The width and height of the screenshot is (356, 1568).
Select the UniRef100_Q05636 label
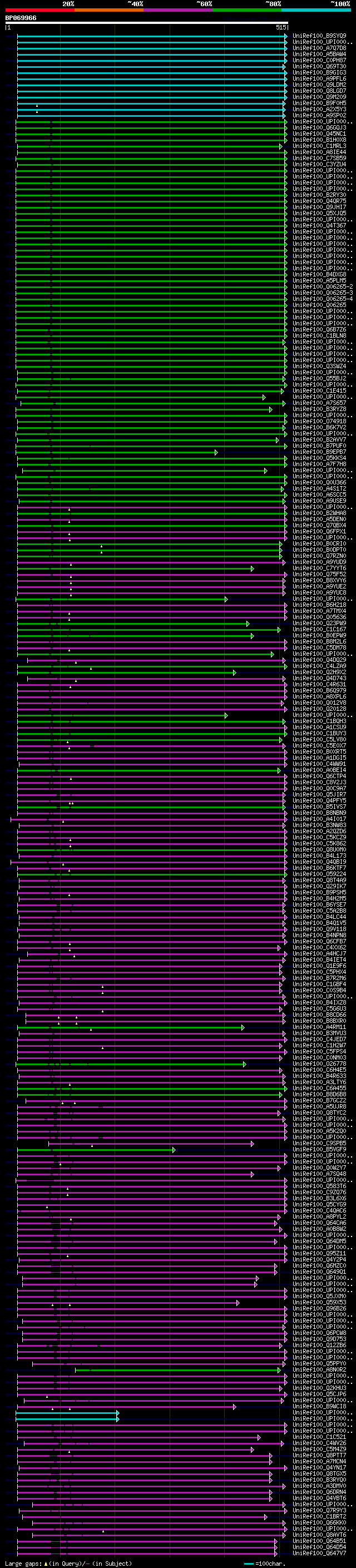point(319,617)
